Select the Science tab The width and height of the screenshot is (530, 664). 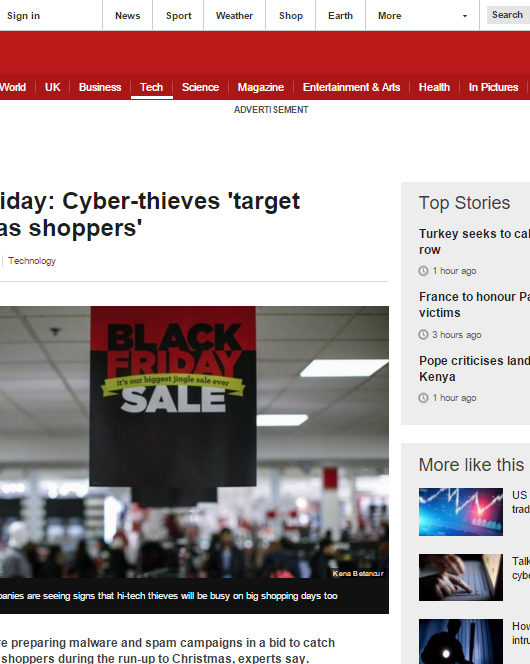tap(200, 87)
